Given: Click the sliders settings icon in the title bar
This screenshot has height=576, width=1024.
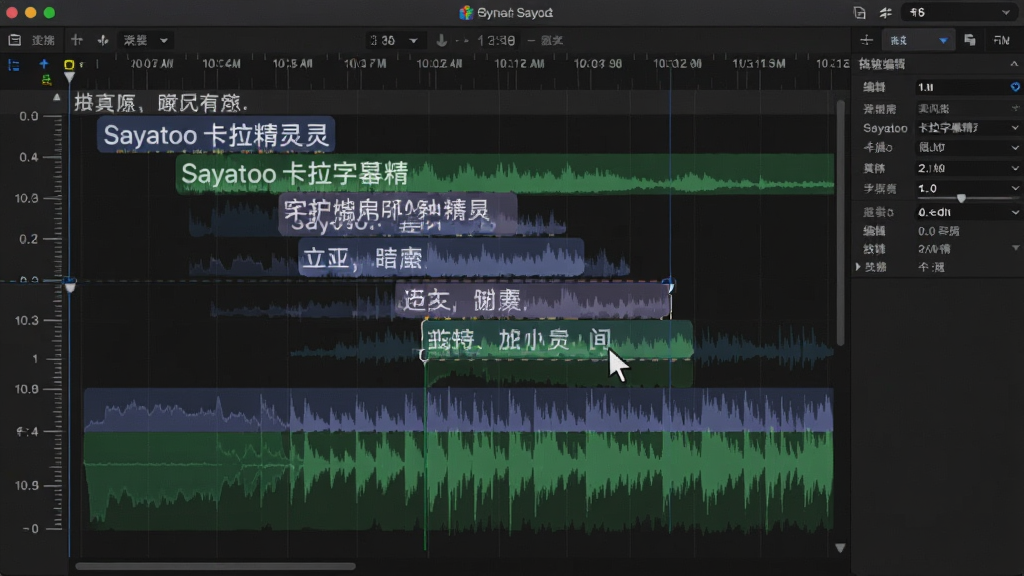Looking at the screenshot, I should [x=886, y=12].
